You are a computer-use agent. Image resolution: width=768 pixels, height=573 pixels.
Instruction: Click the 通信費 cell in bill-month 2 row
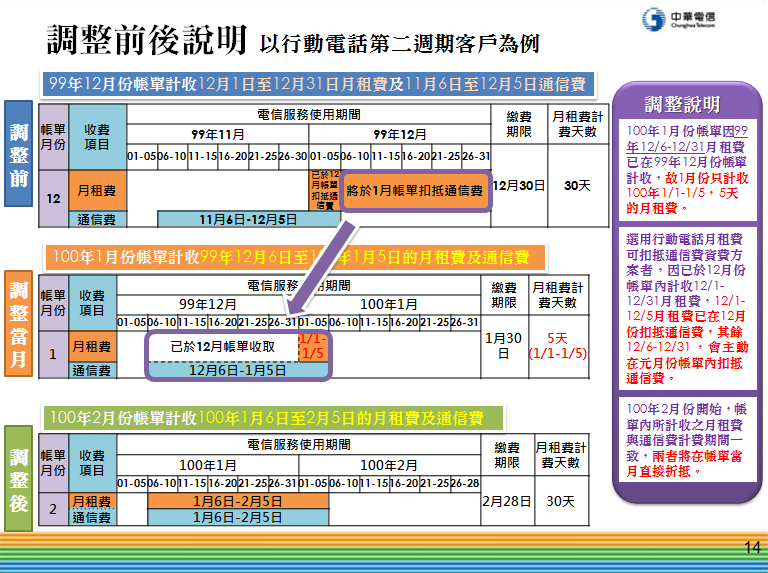[x=92, y=518]
